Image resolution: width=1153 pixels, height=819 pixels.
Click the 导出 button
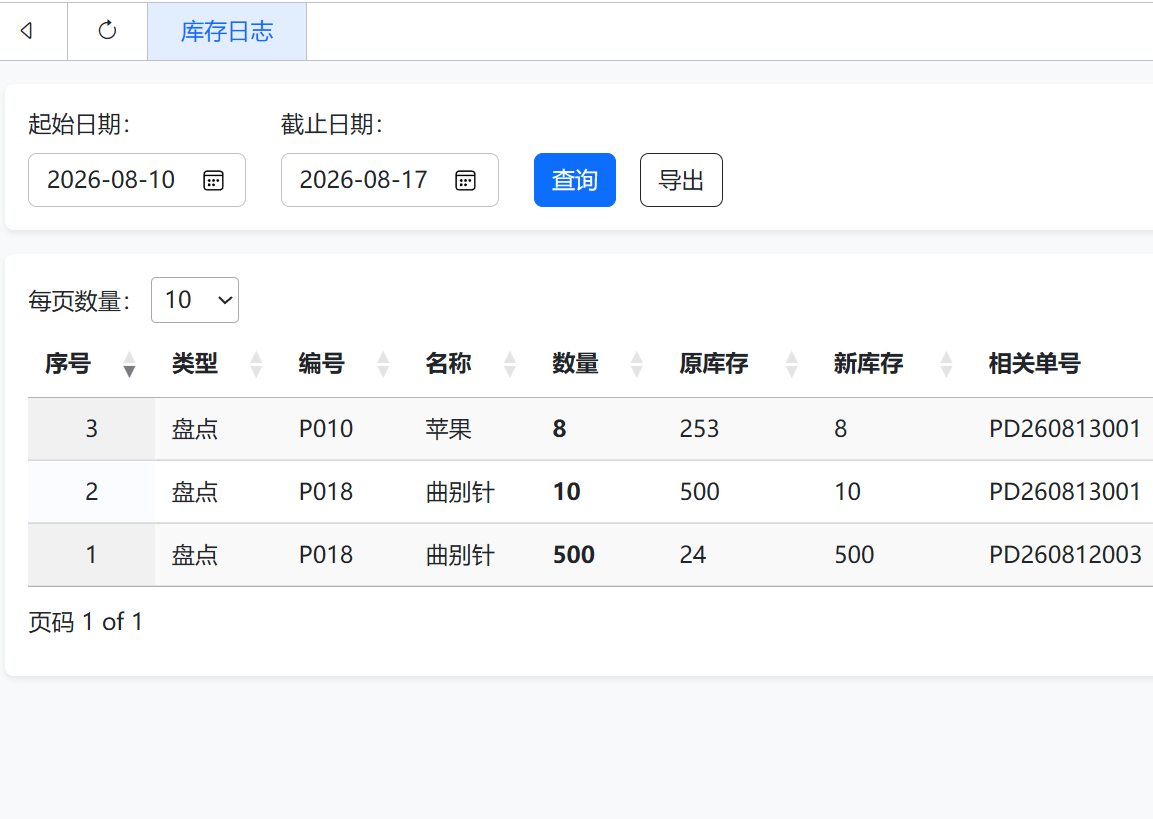pos(681,180)
